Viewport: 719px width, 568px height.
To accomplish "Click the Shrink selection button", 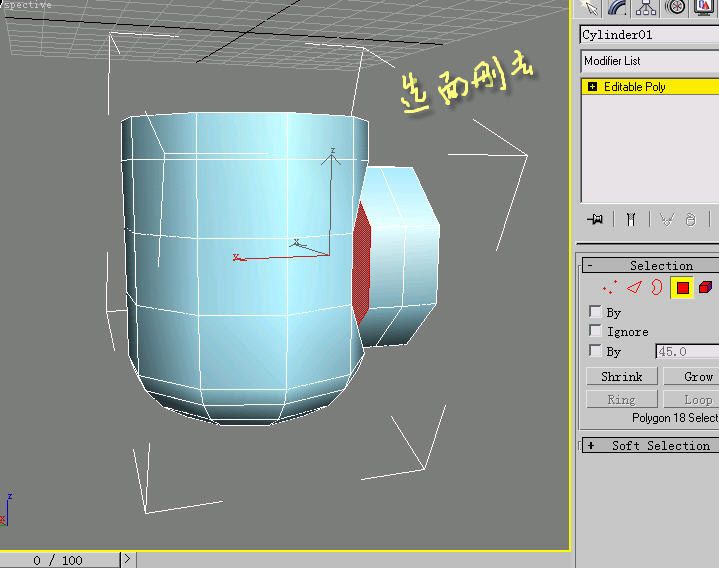I will (x=622, y=376).
